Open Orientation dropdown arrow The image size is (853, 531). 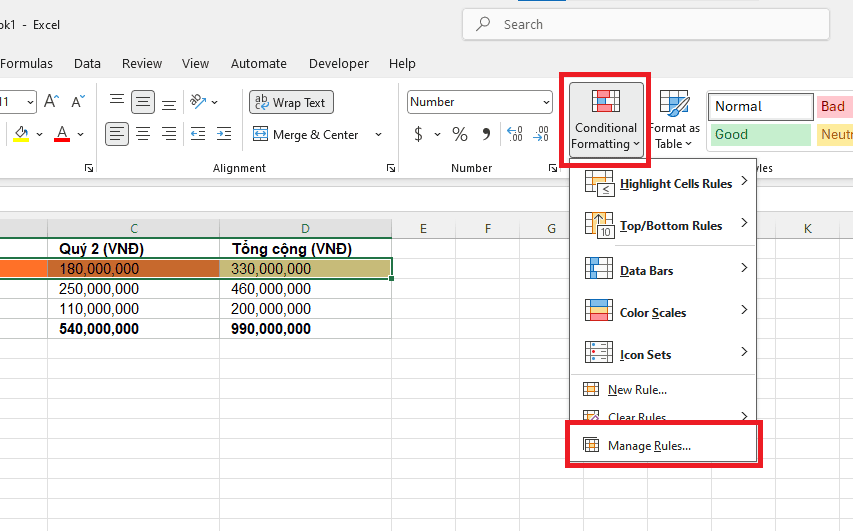(x=214, y=102)
